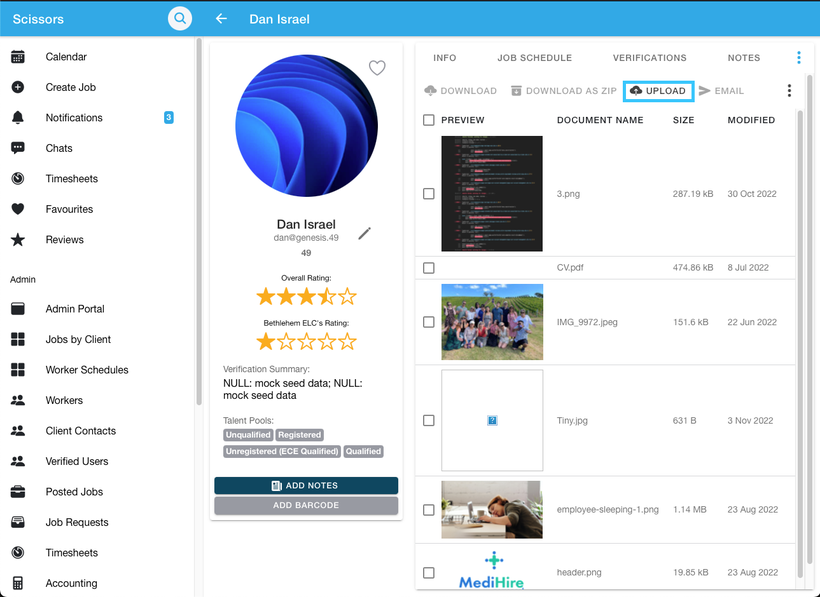Click the sidebar vertical scrollbar
This screenshot has width=820, height=597.
click(199, 222)
